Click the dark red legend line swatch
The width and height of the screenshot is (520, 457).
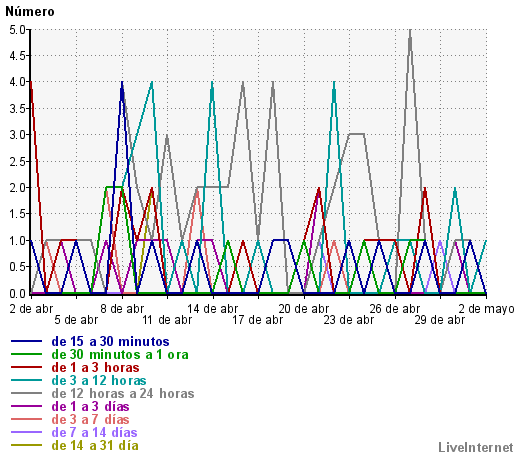point(26,367)
